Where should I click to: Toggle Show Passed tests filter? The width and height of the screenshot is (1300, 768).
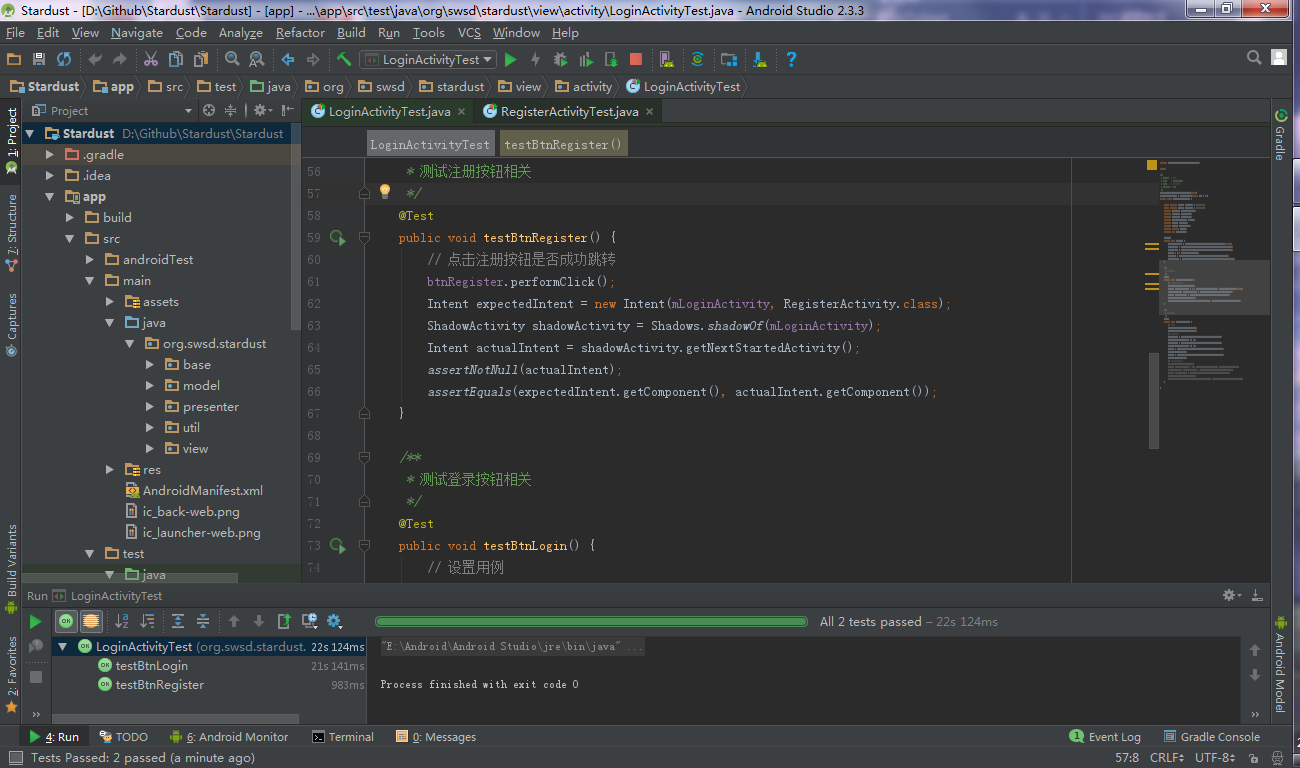click(66, 621)
